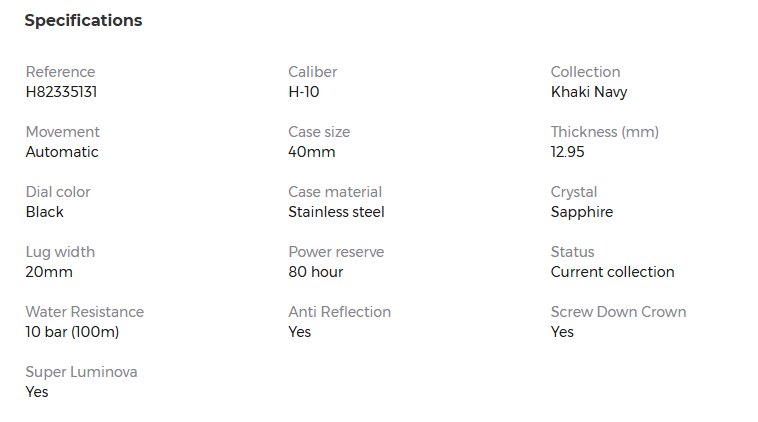Click the reference number H82335131
The height and width of the screenshot is (422, 758).
click(61, 92)
